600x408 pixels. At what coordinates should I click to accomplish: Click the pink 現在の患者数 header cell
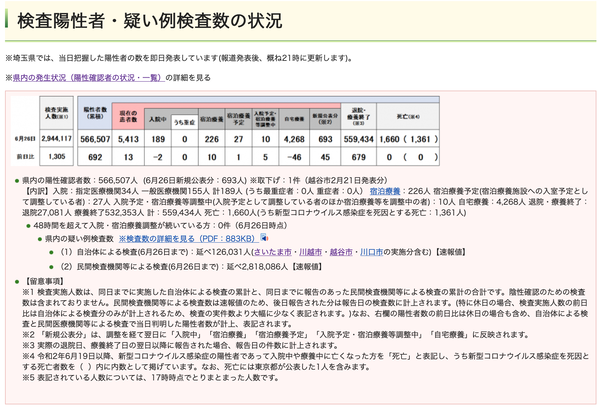(x=128, y=116)
